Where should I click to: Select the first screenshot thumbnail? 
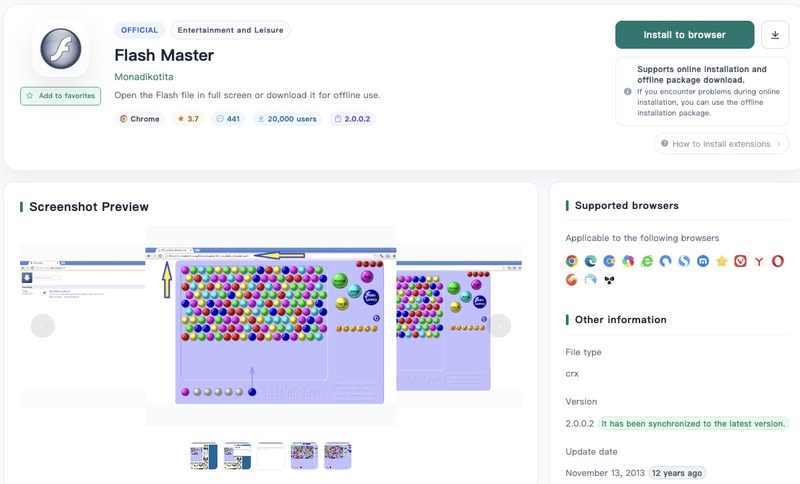click(204, 455)
